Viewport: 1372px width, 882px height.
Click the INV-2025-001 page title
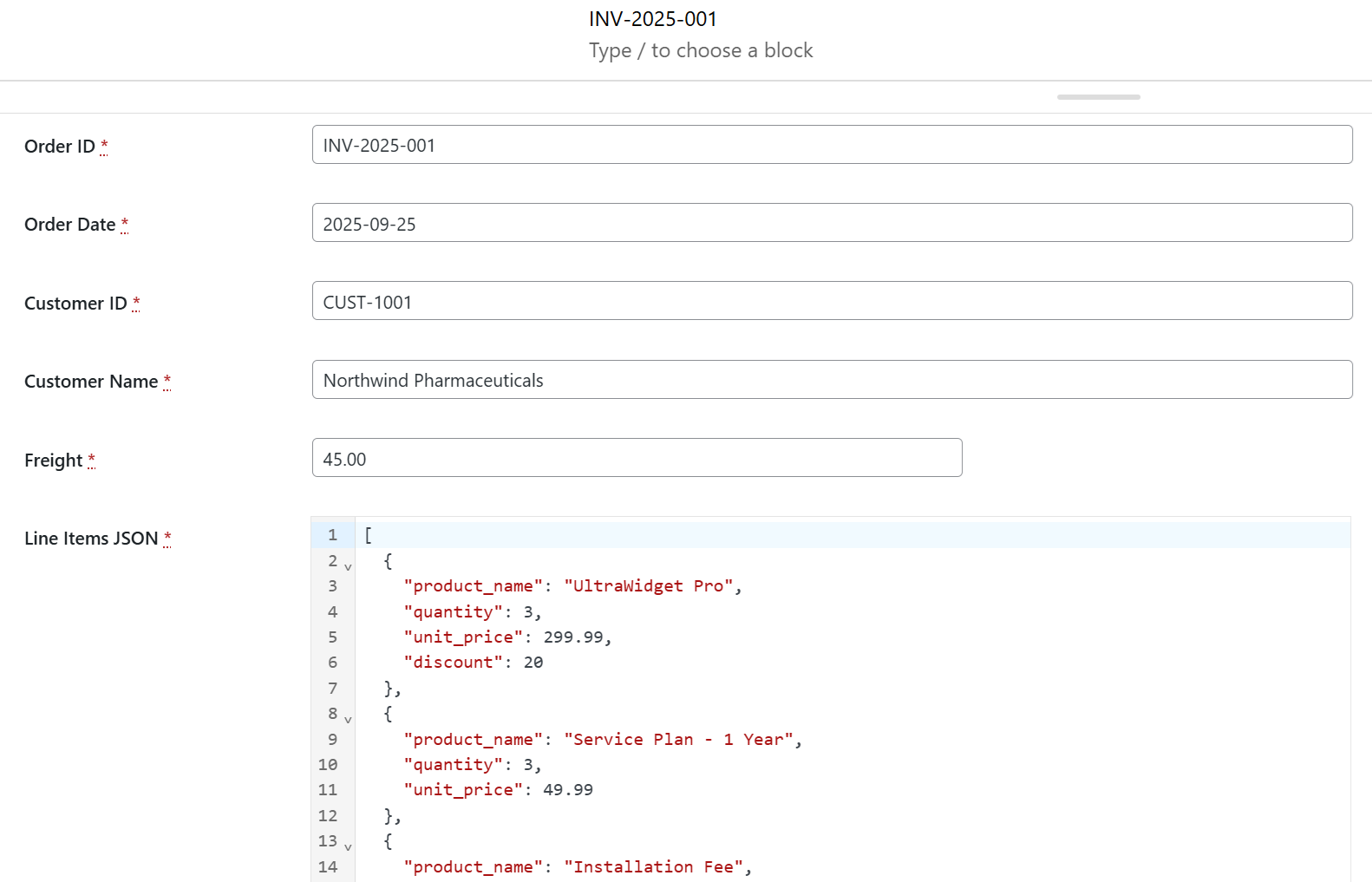652,19
